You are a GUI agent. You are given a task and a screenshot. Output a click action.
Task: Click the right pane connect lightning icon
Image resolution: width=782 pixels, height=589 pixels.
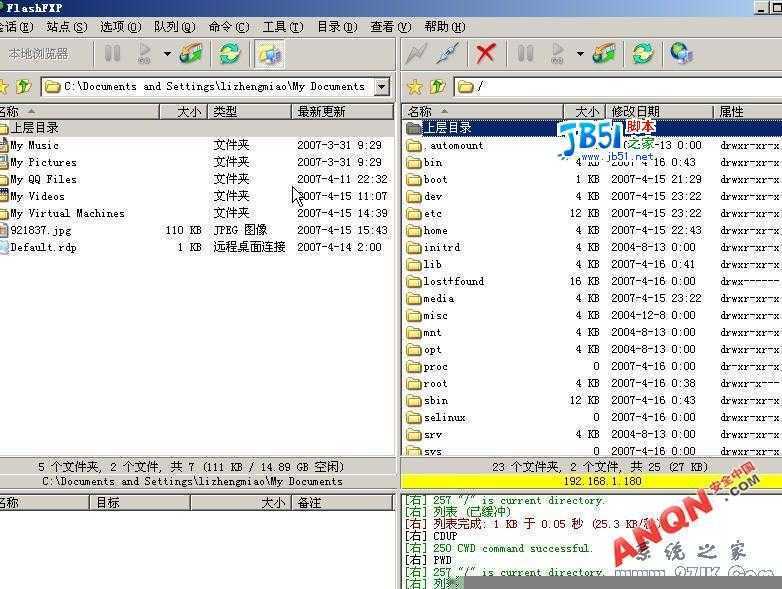point(417,53)
